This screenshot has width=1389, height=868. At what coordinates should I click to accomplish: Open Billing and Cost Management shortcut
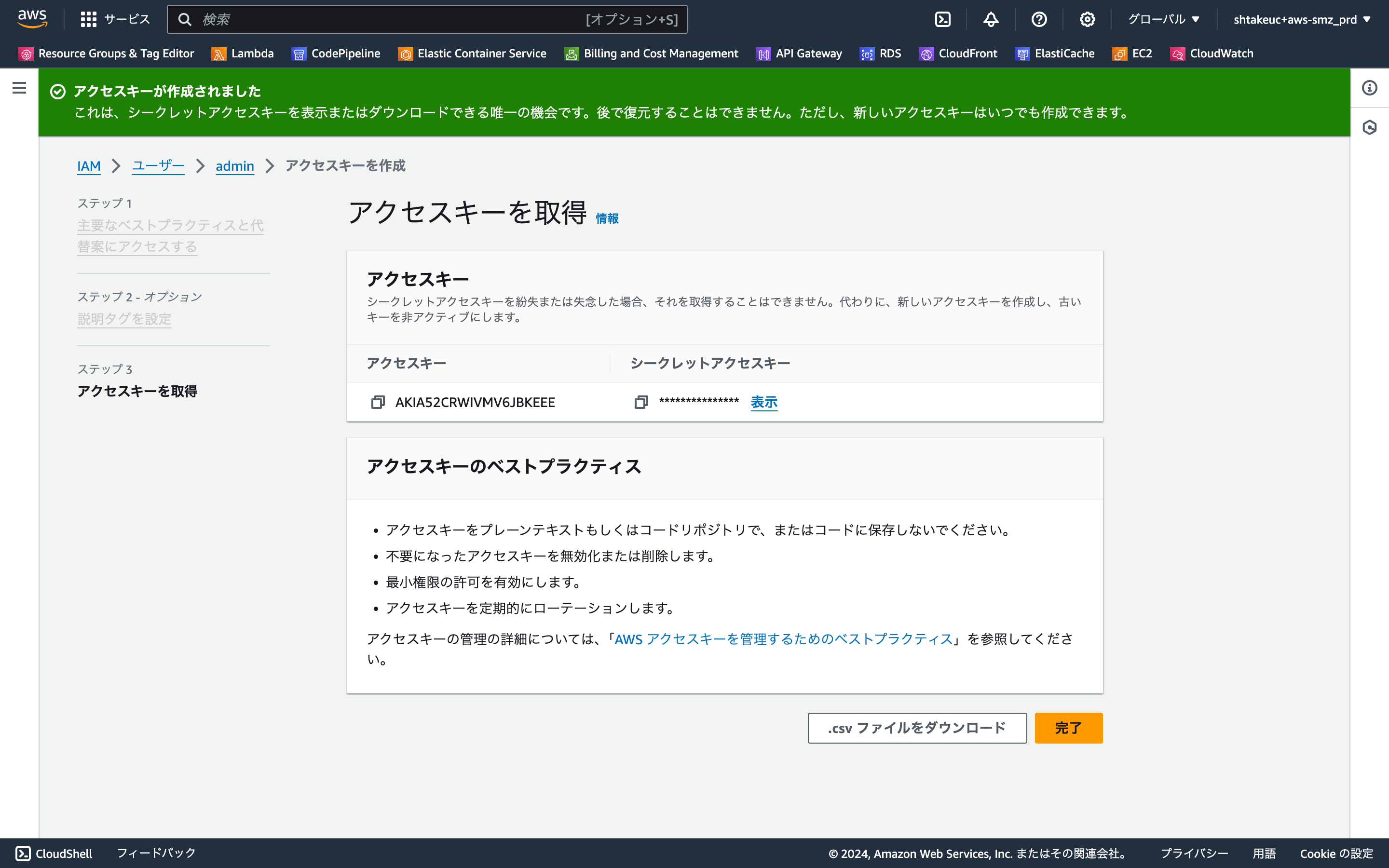651,54
